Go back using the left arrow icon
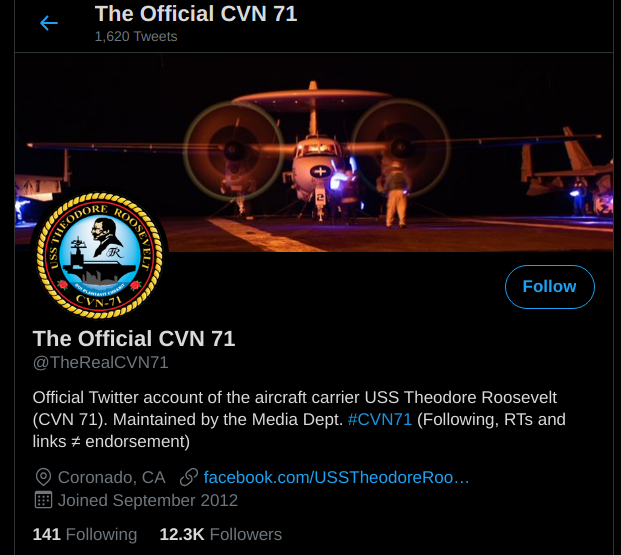The height and width of the screenshot is (555, 621). pyautogui.click(x=49, y=23)
